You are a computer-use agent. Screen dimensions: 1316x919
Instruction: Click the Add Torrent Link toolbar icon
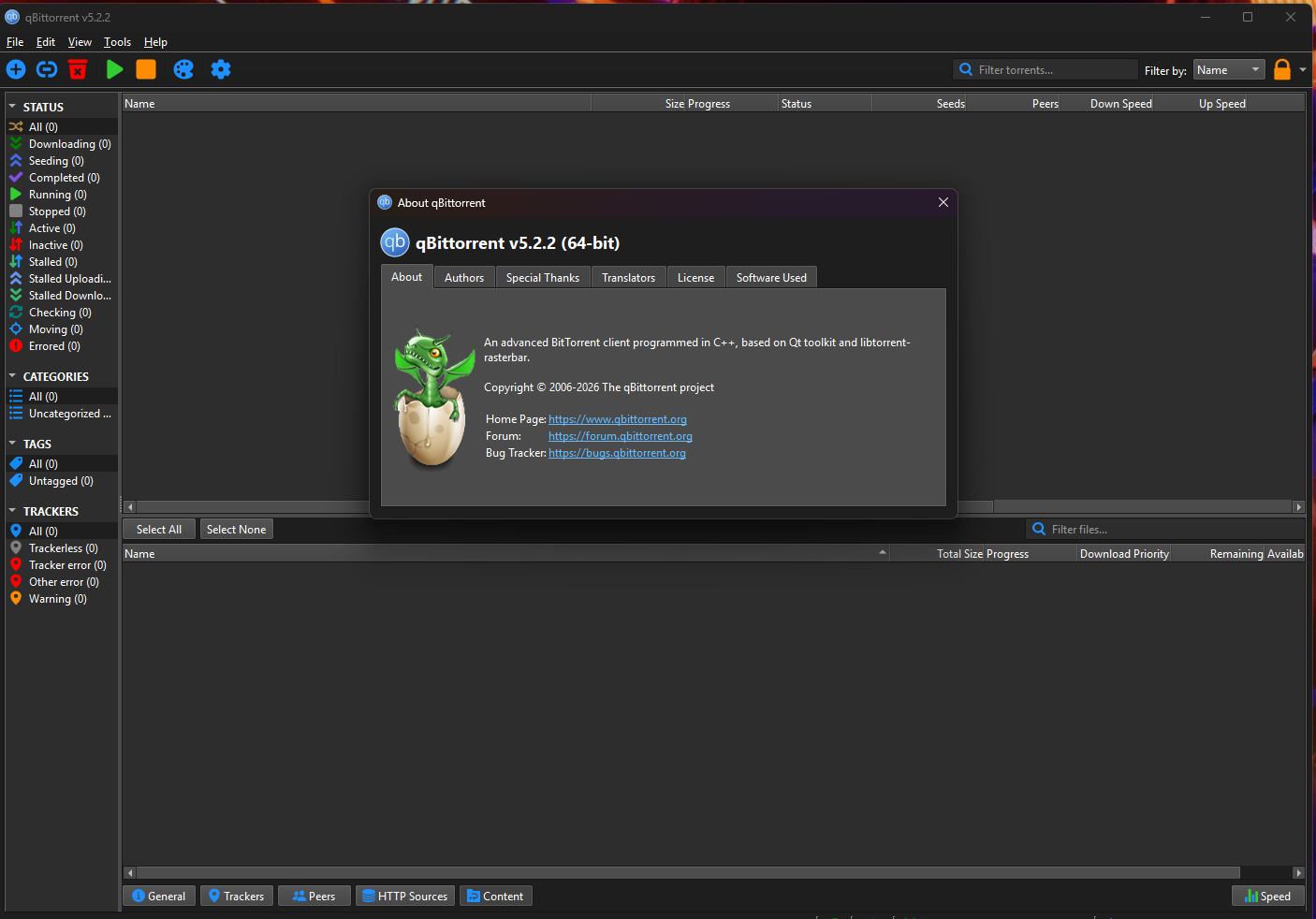(47, 69)
